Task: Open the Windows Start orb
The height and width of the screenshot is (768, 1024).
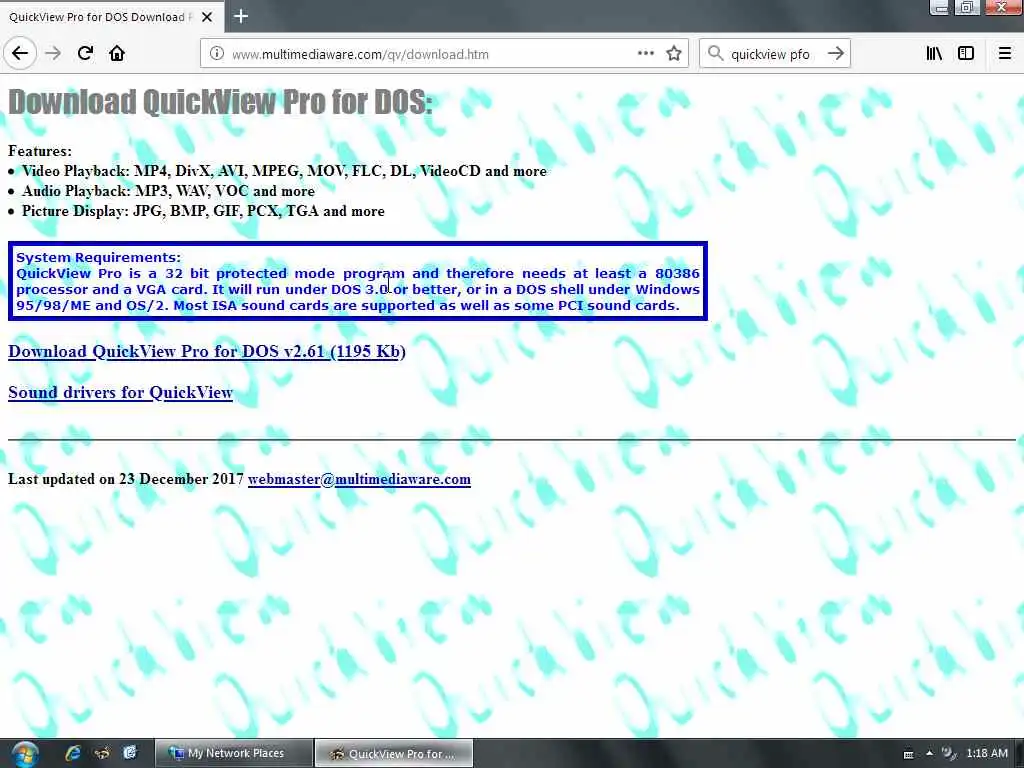Action: click(x=25, y=754)
